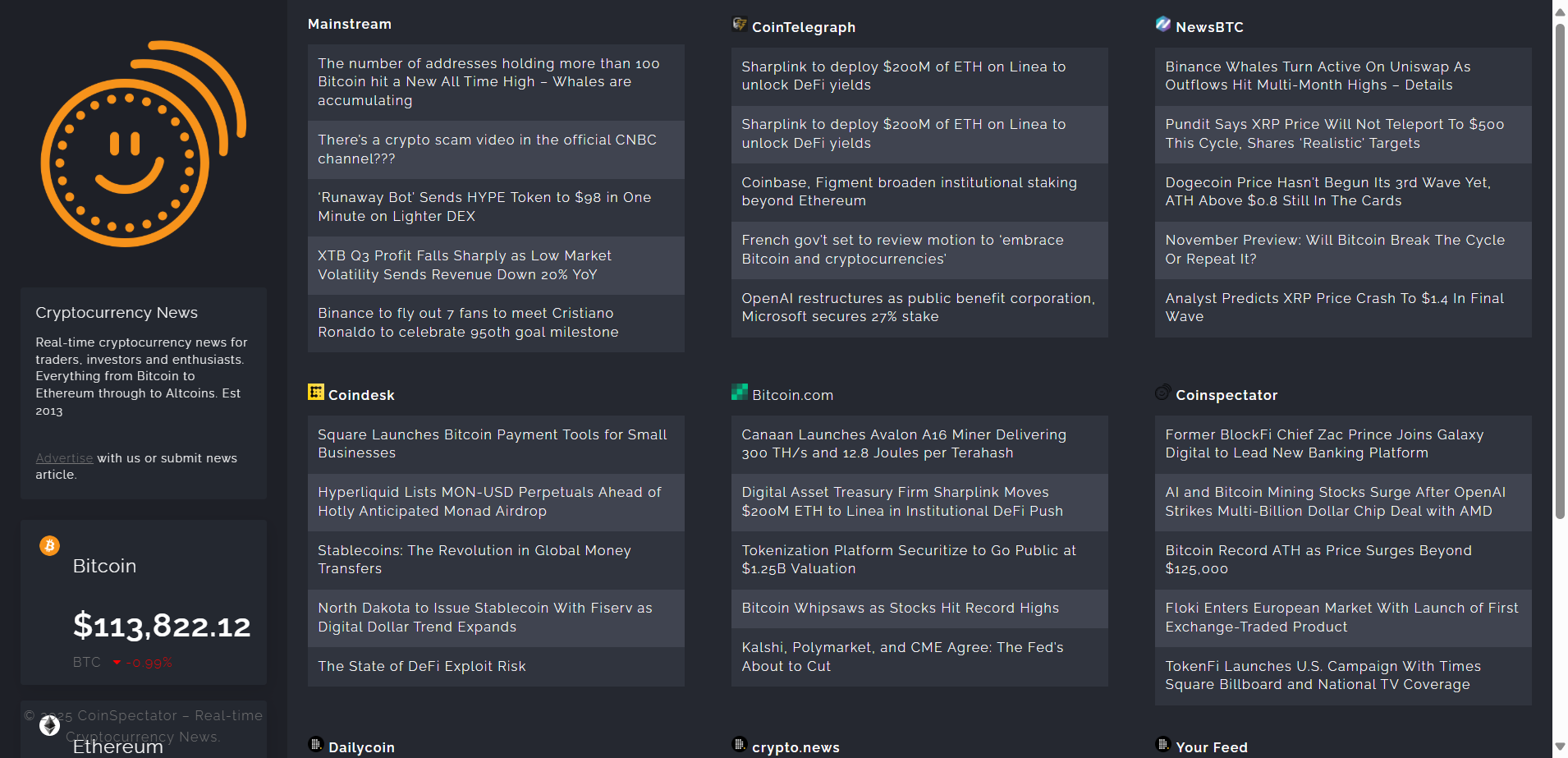Open the CNBC crypto scam video article
Viewport: 1568px width, 758px height.
[x=487, y=149]
